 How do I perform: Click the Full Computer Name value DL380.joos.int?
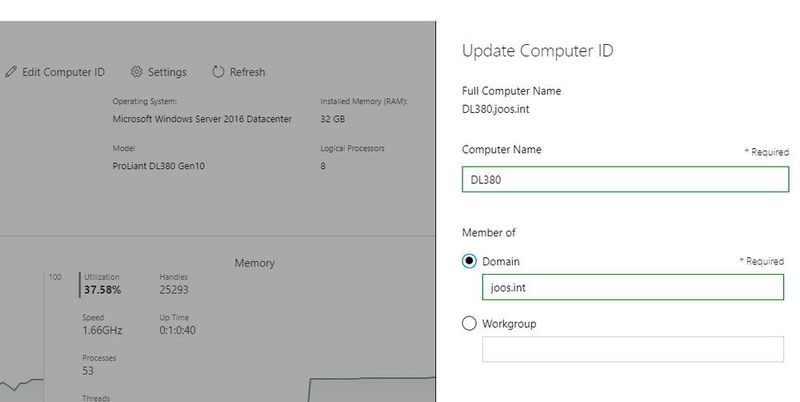click(x=495, y=109)
